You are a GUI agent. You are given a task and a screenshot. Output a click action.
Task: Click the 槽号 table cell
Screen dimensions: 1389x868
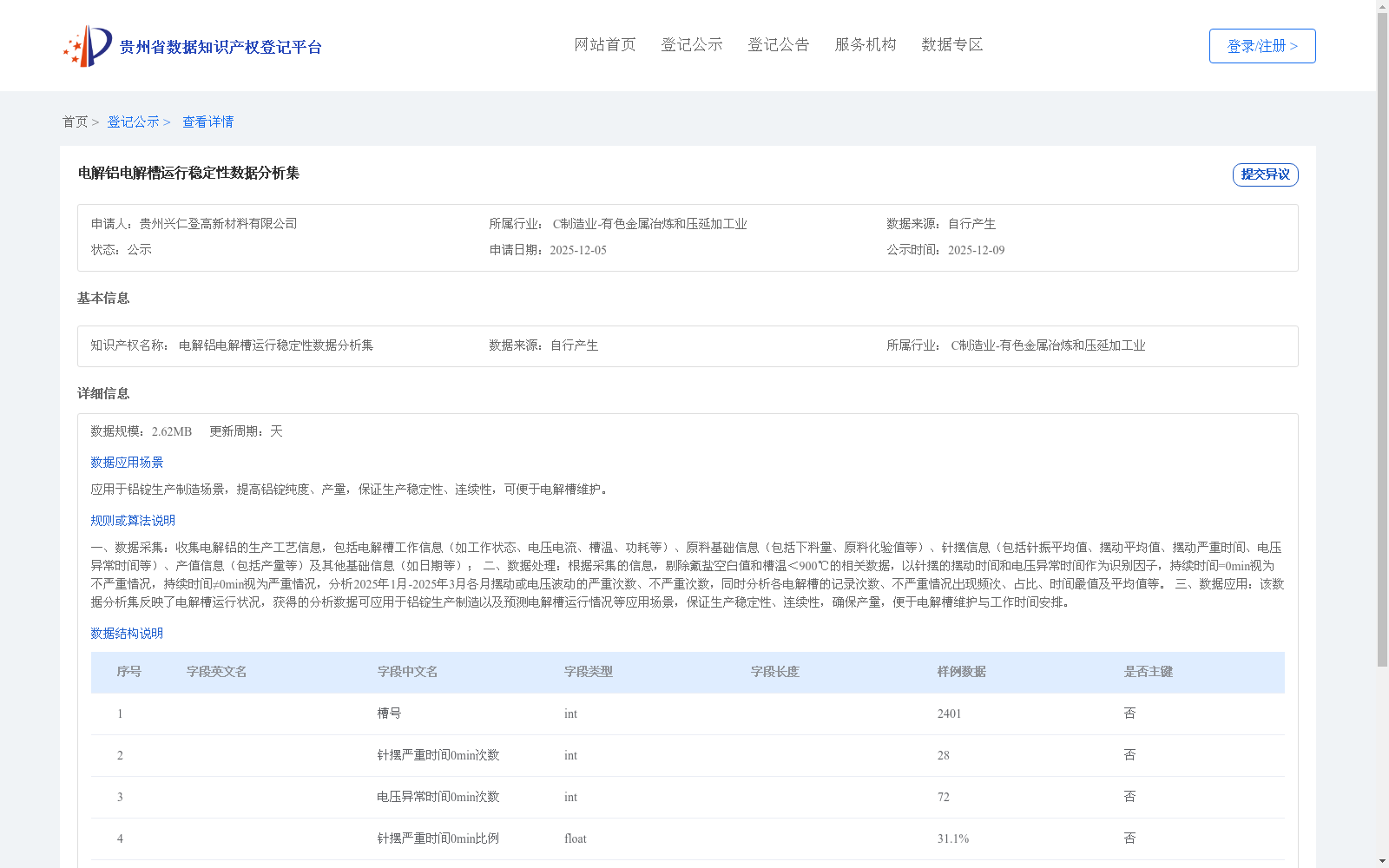[389, 713]
